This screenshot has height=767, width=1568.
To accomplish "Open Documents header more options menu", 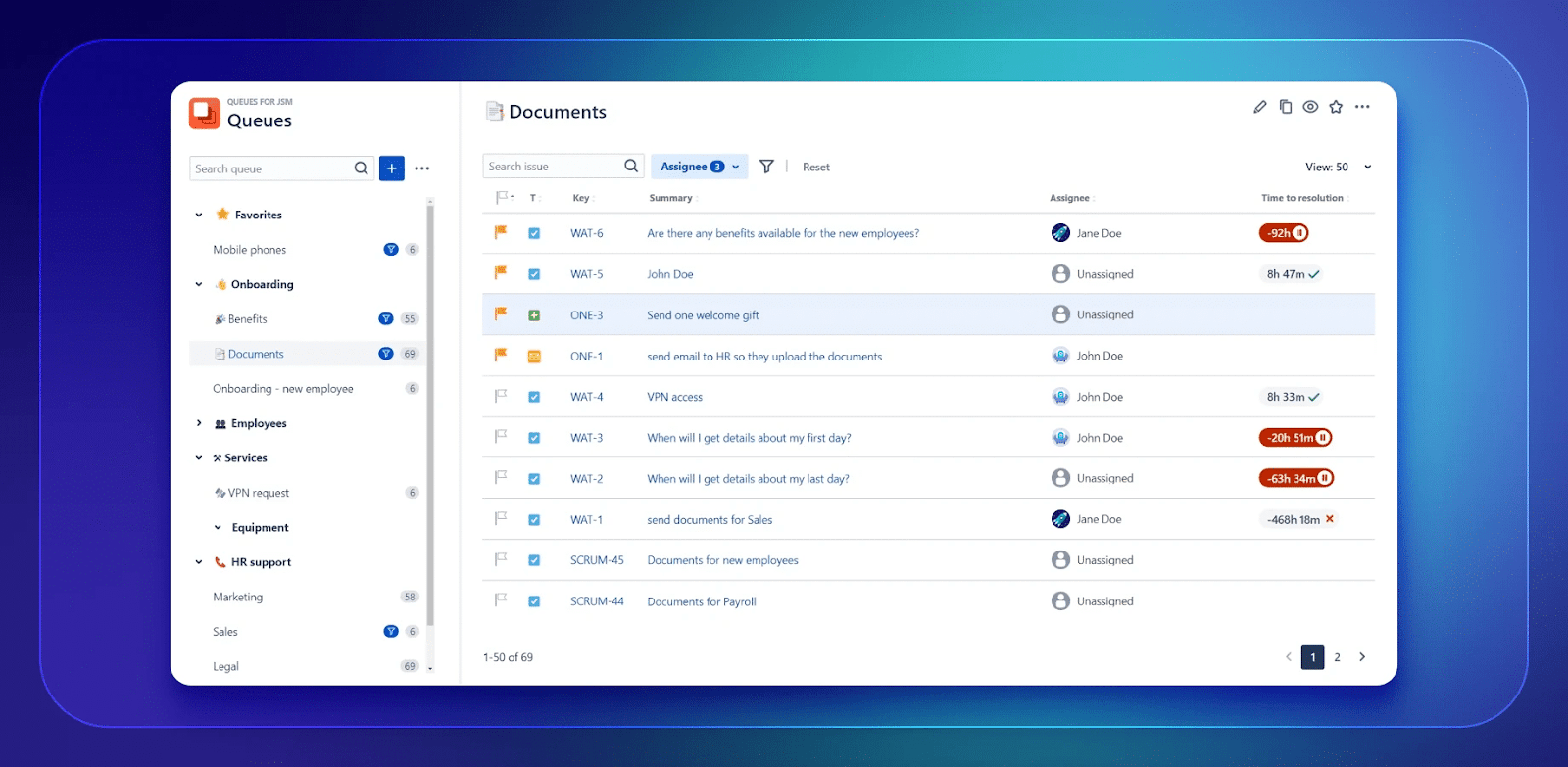I will [1362, 107].
